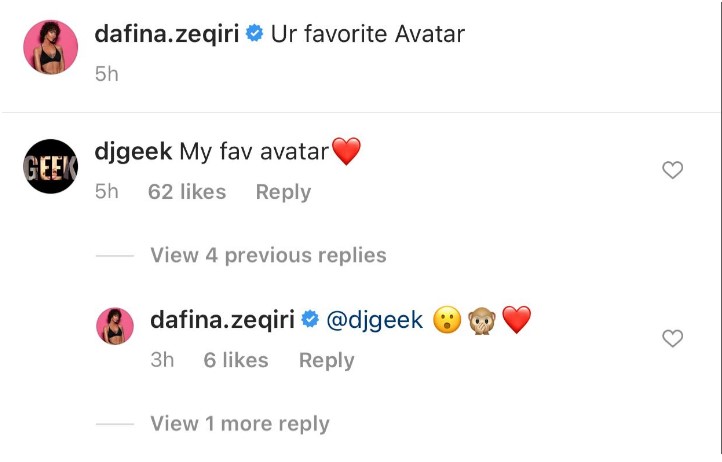Open dafina.zeqiri's small avatar in the reply
The width and height of the screenshot is (722, 462).
[115, 327]
